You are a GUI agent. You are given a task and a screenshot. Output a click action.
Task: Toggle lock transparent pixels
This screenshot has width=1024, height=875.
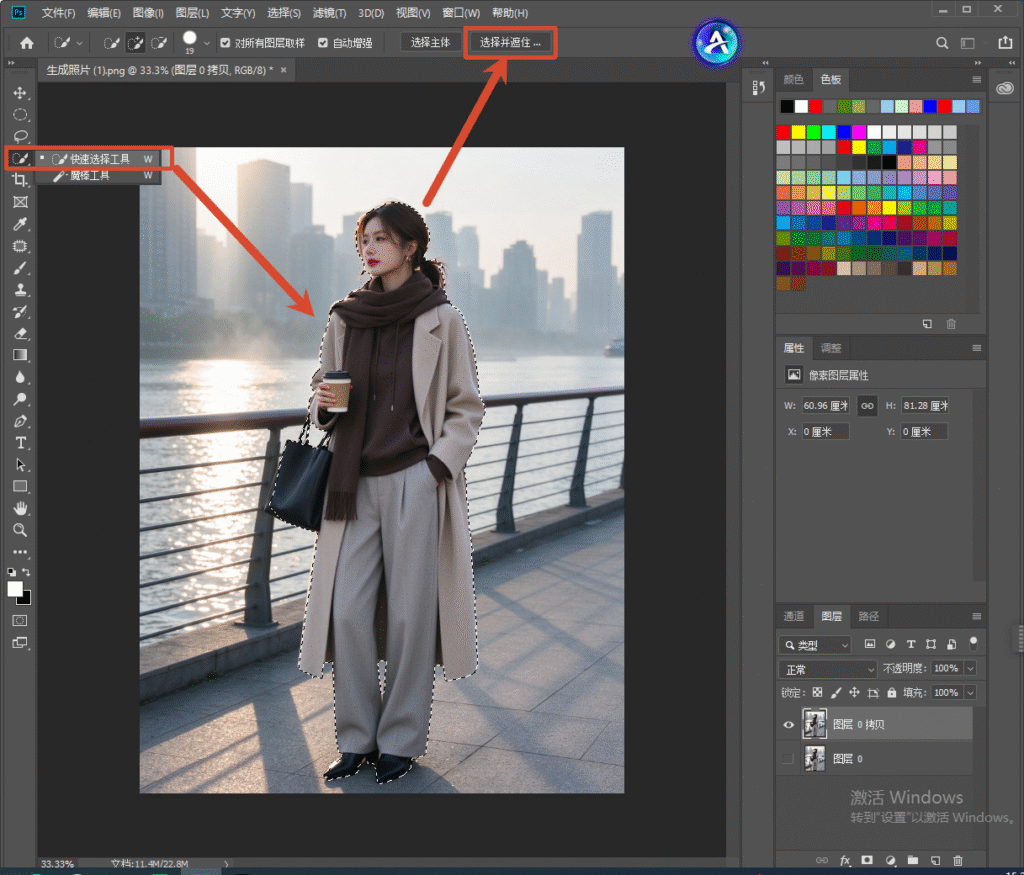[x=818, y=692]
